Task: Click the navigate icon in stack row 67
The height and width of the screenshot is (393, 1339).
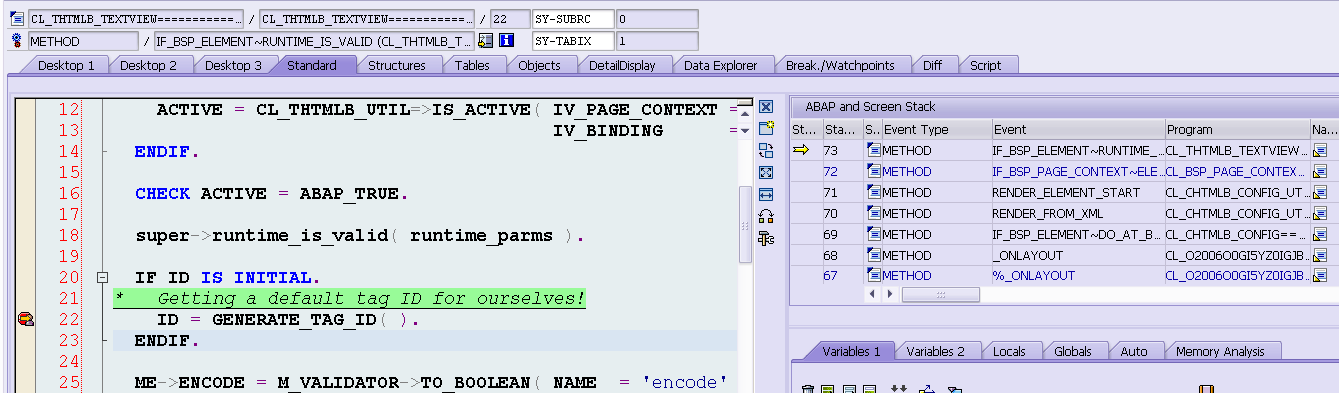Action: 1320,276
